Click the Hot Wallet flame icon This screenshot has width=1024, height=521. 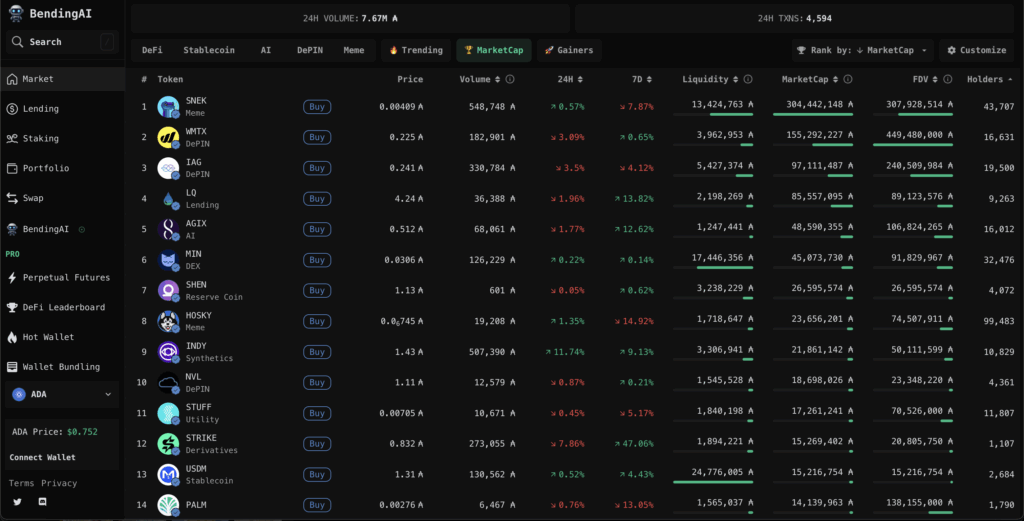tap(12, 337)
